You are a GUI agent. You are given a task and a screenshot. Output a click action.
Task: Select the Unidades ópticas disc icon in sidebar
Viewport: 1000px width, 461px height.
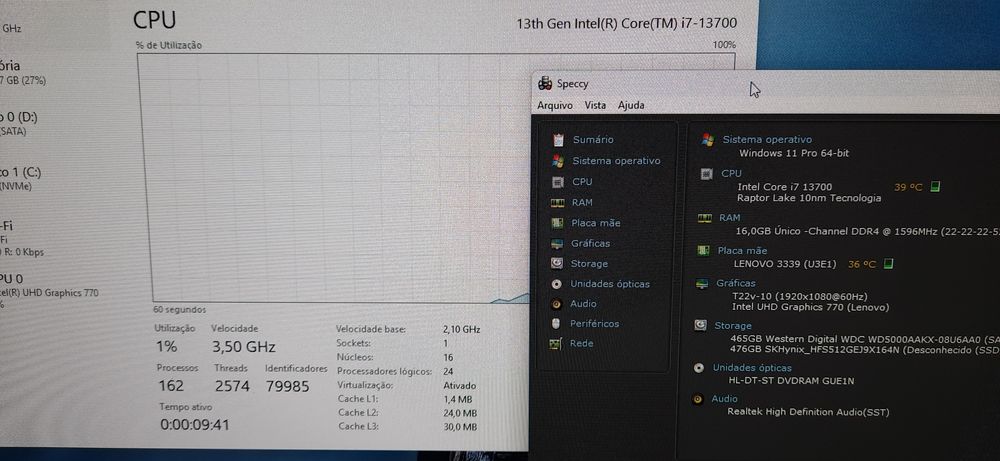click(x=557, y=284)
